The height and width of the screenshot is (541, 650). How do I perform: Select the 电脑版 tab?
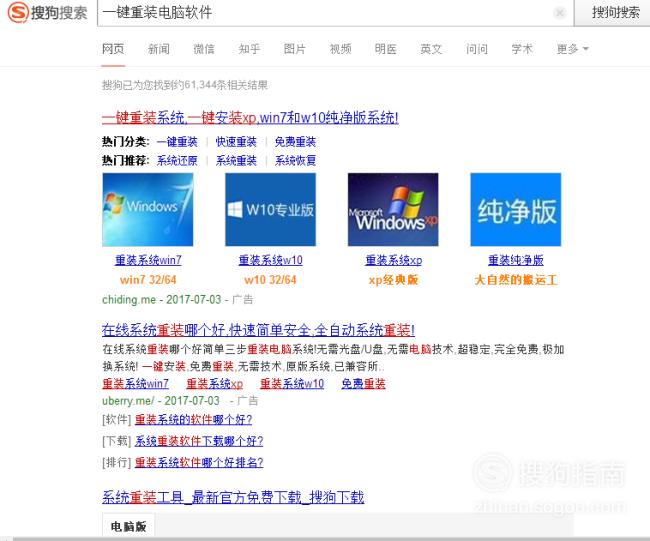click(x=129, y=526)
